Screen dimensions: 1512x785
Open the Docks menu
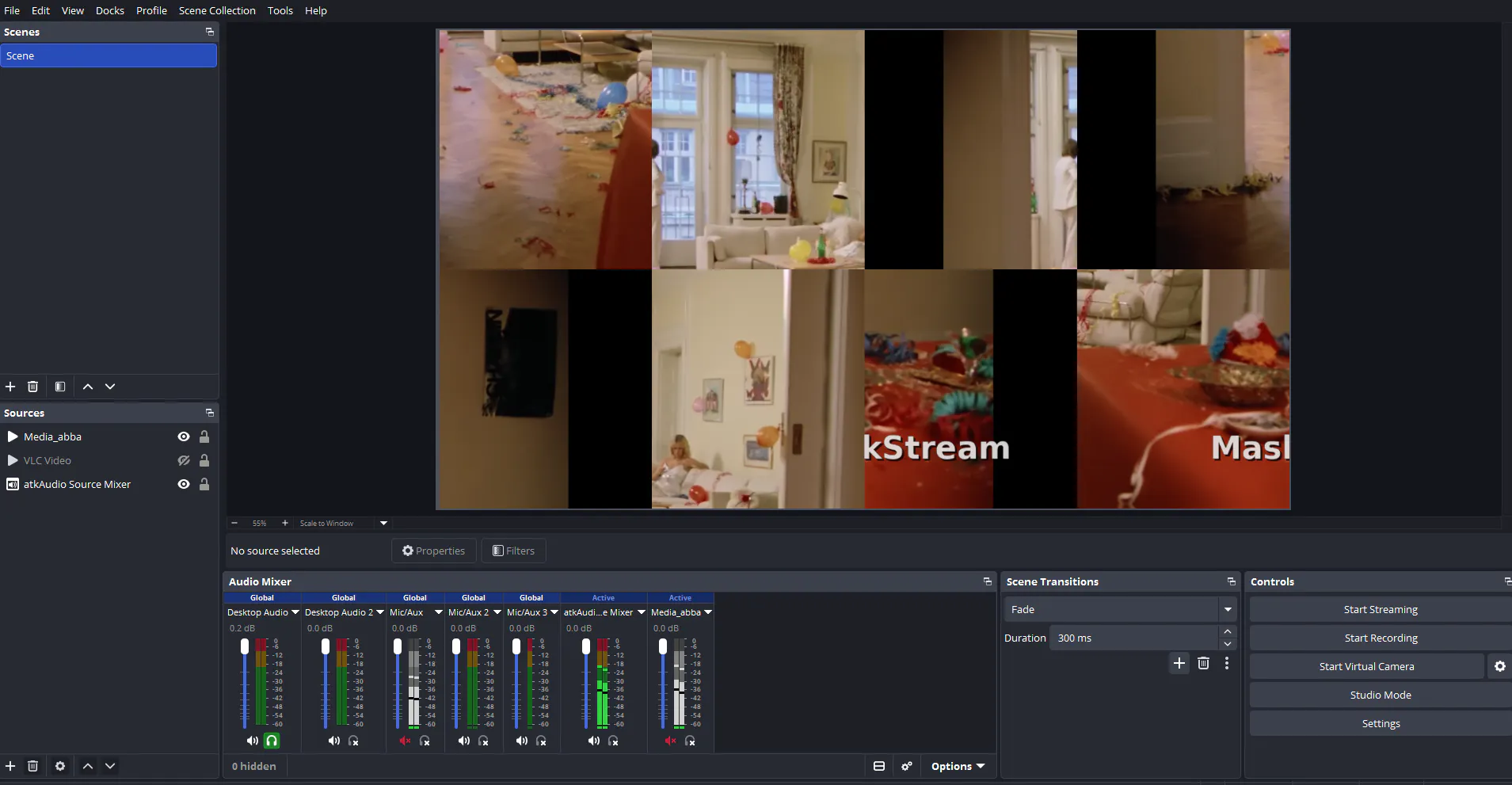click(x=110, y=10)
